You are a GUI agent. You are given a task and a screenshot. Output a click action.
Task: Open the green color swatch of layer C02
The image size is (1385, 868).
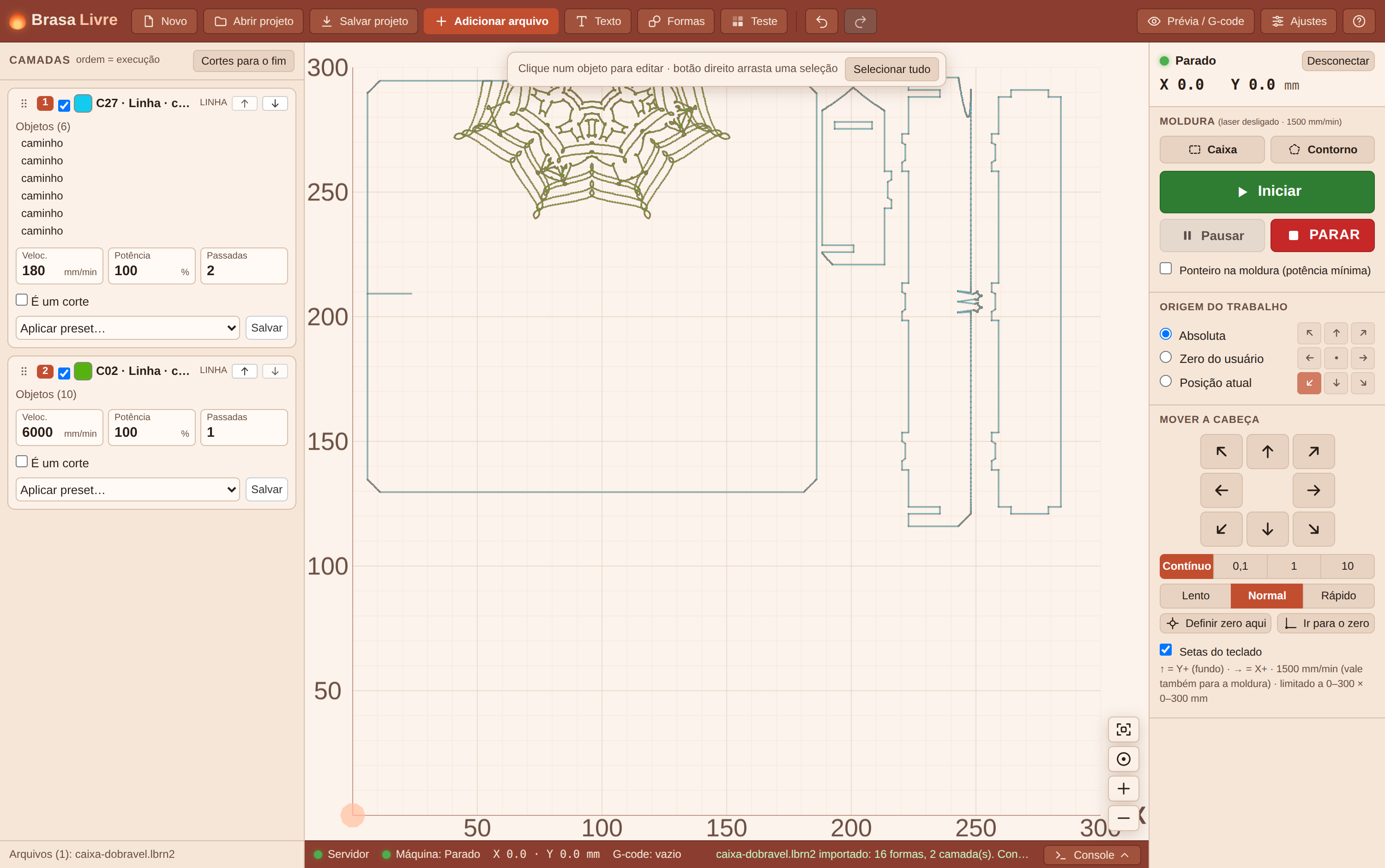(83, 371)
